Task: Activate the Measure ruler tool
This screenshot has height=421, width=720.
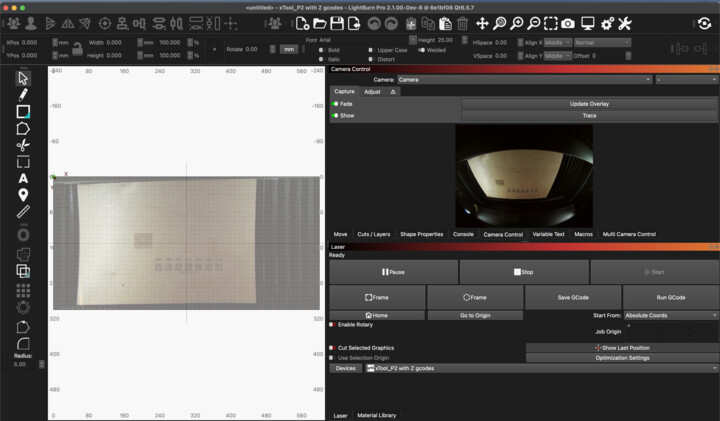Action: (x=23, y=212)
